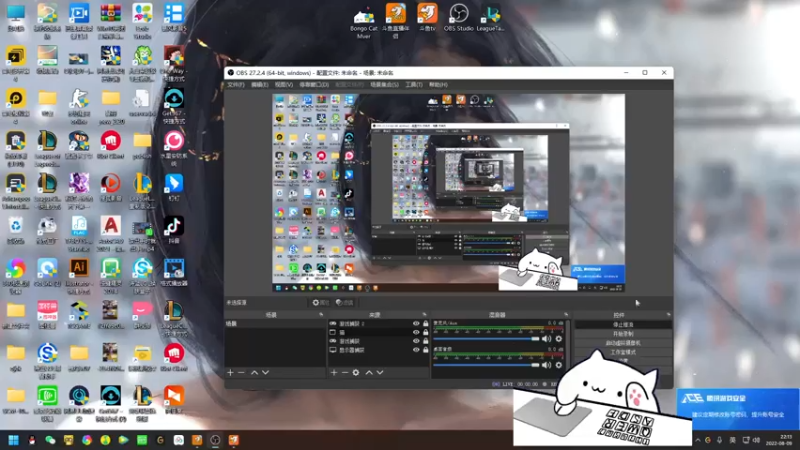The image size is (800, 450).
Task: Open the 停靠窗口(D) menu
Action: (314, 85)
